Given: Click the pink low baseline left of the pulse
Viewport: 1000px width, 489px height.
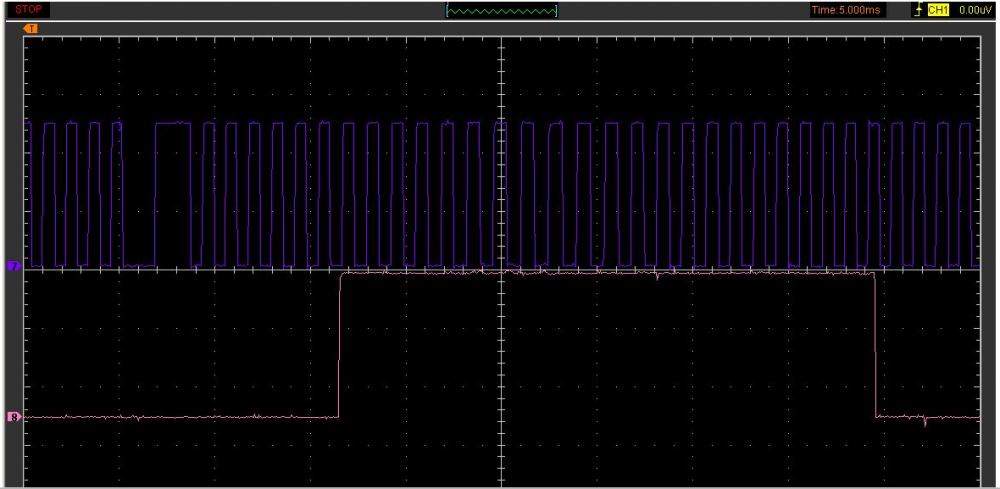Looking at the screenshot, I should tap(180, 416).
